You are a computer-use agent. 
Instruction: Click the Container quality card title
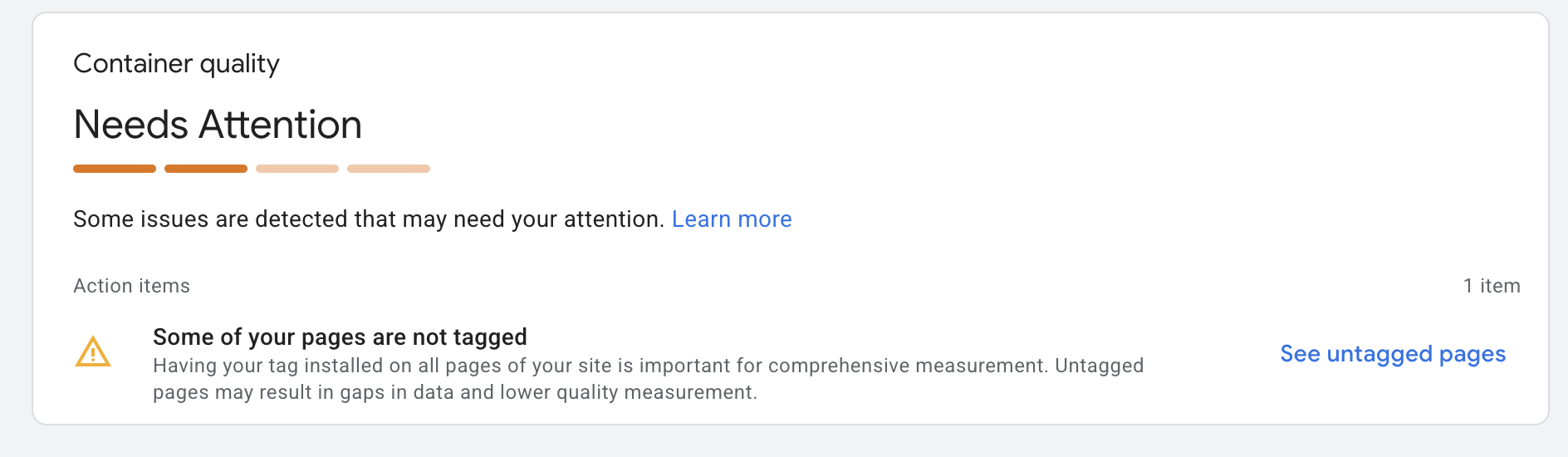[176, 64]
